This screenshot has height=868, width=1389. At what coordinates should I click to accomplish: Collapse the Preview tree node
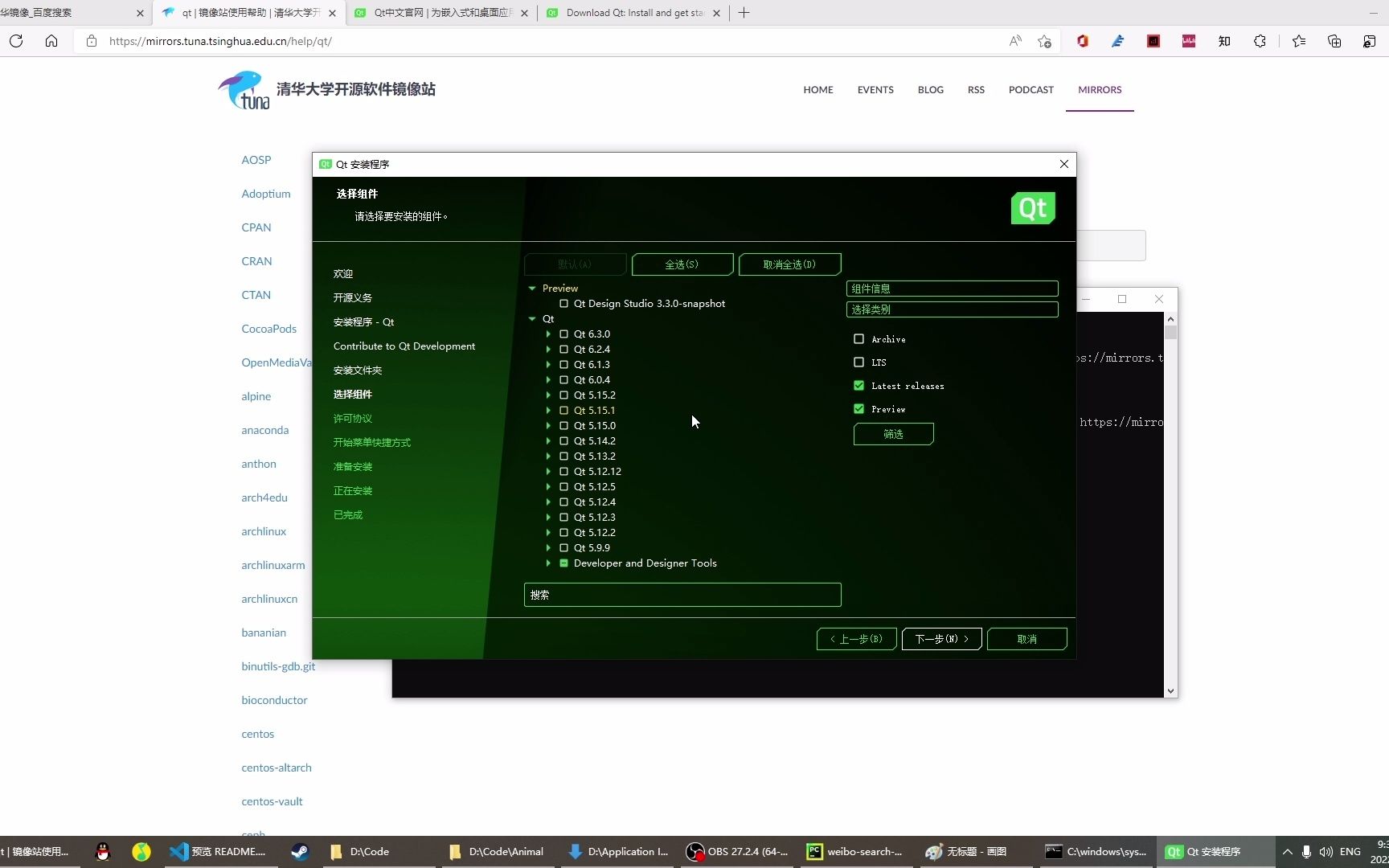coord(531,288)
